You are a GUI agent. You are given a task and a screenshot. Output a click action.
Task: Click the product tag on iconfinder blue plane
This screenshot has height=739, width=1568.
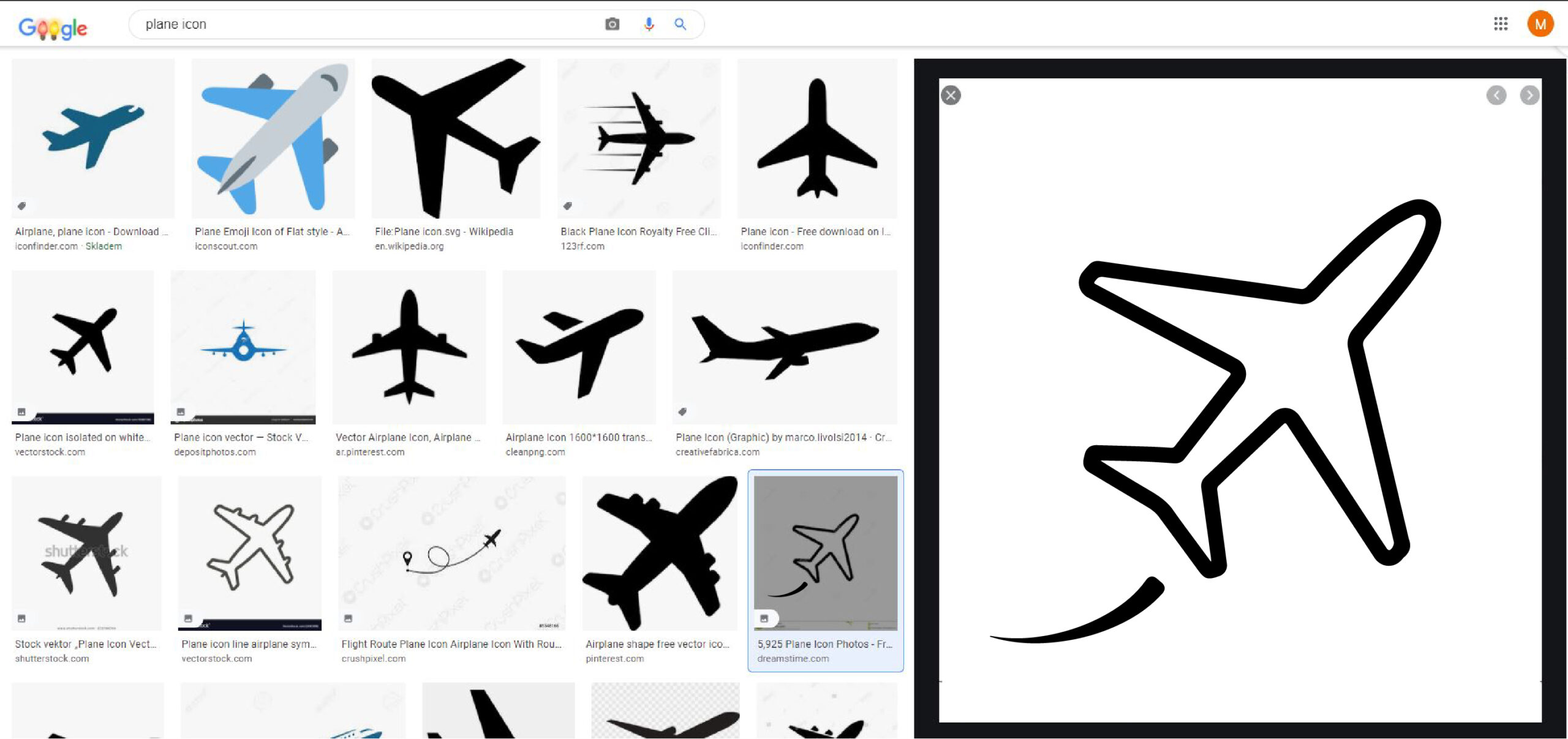(x=21, y=206)
